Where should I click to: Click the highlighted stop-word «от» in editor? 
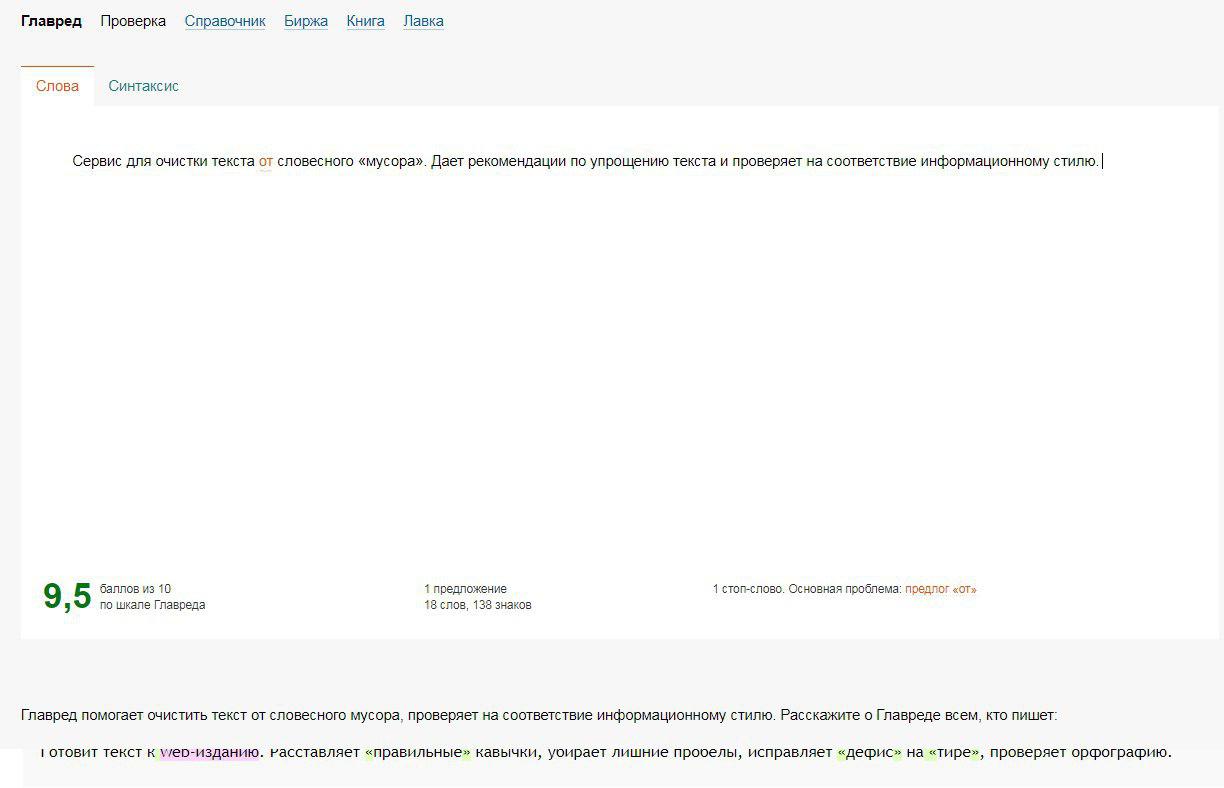point(265,161)
